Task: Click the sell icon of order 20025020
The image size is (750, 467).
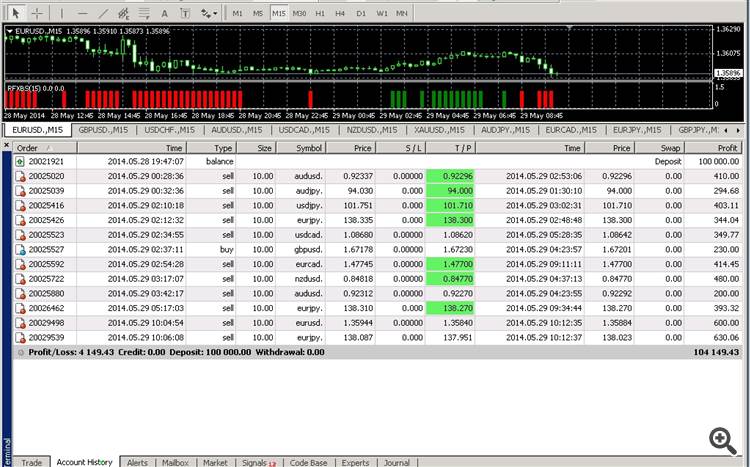Action: pos(20,177)
